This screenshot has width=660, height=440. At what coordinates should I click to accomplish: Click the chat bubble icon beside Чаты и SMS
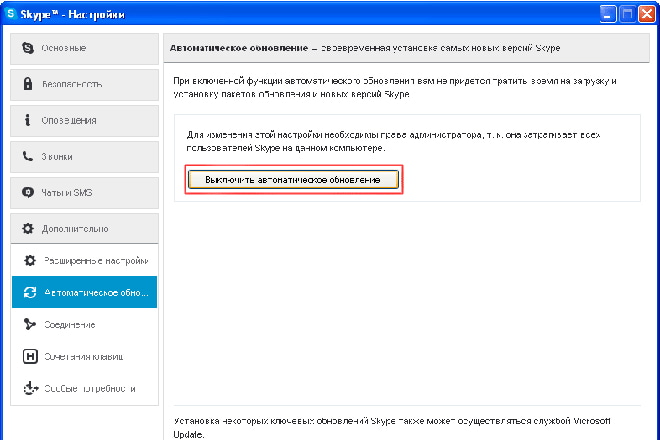[28, 192]
